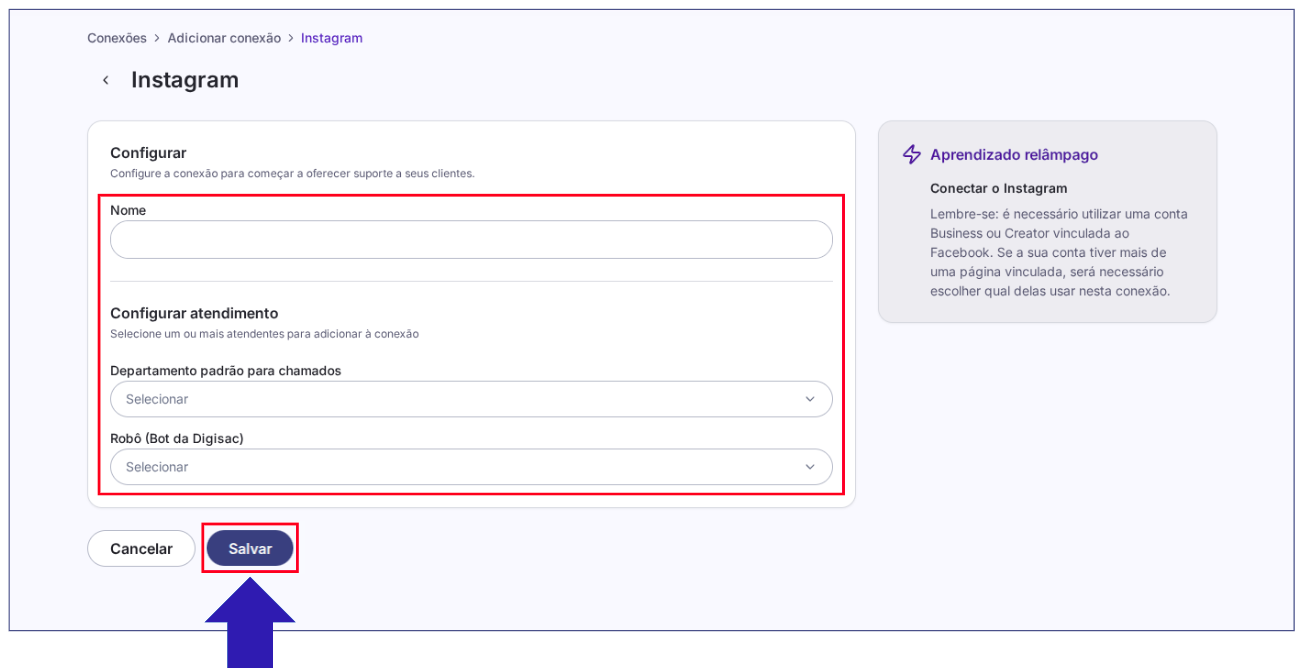Focus the Nome text field
Screen dimensions: 1303x671
470,240
